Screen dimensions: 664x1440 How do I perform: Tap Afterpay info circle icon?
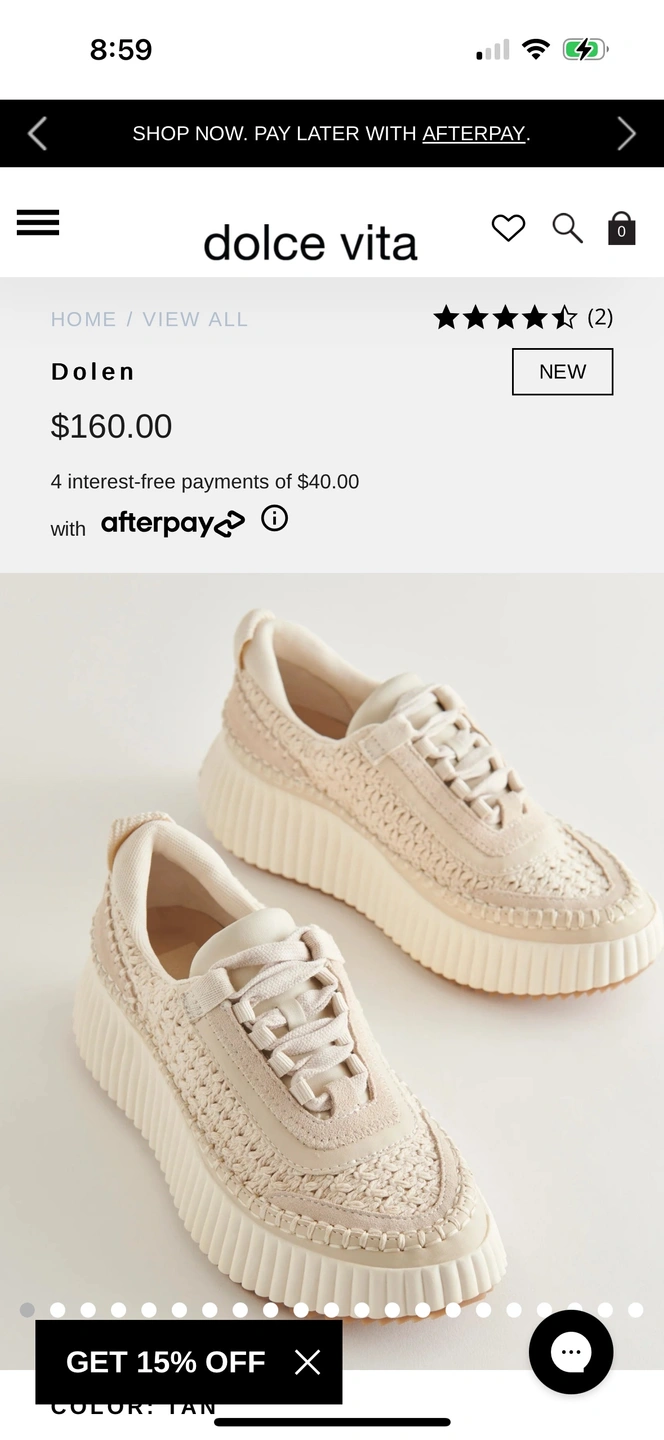274,519
